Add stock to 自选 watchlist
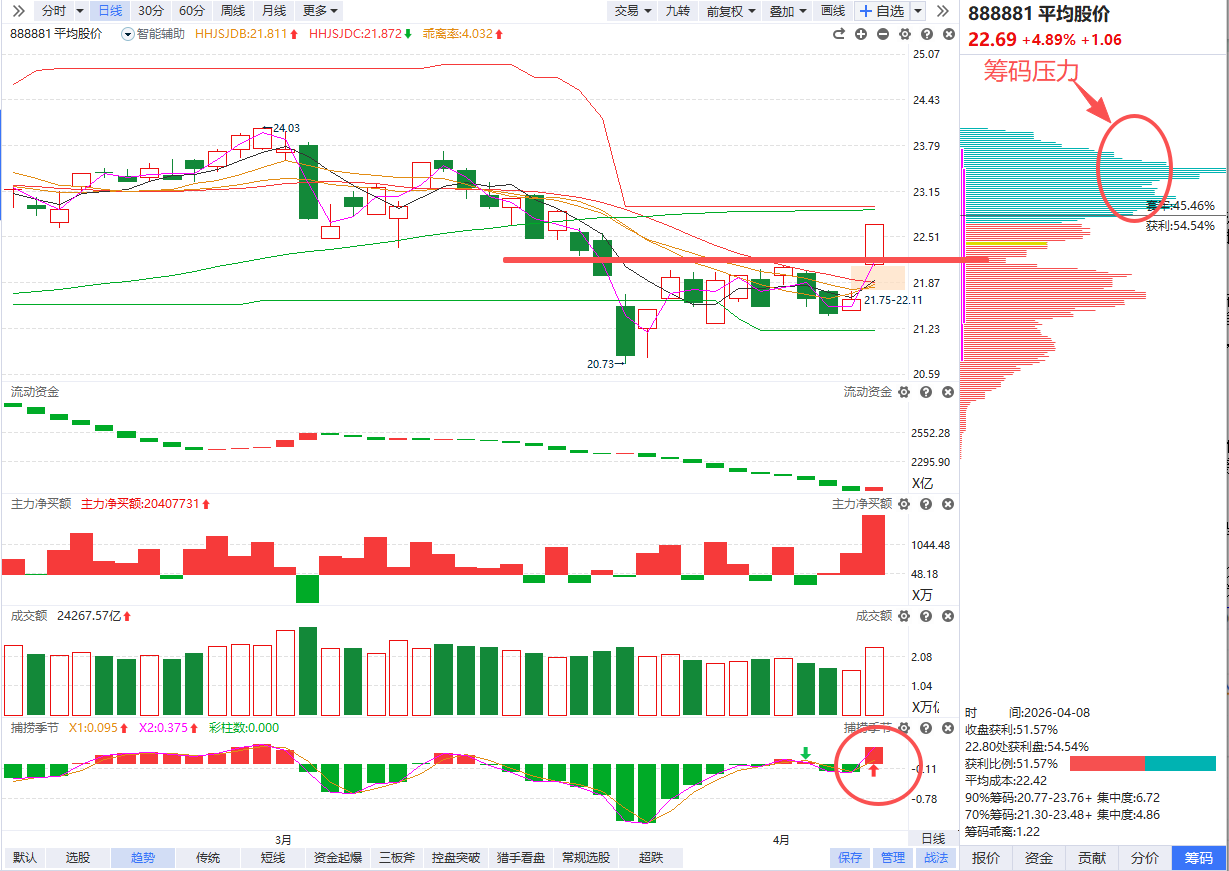This screenshot has width=1229, height=871. [882, 11]
